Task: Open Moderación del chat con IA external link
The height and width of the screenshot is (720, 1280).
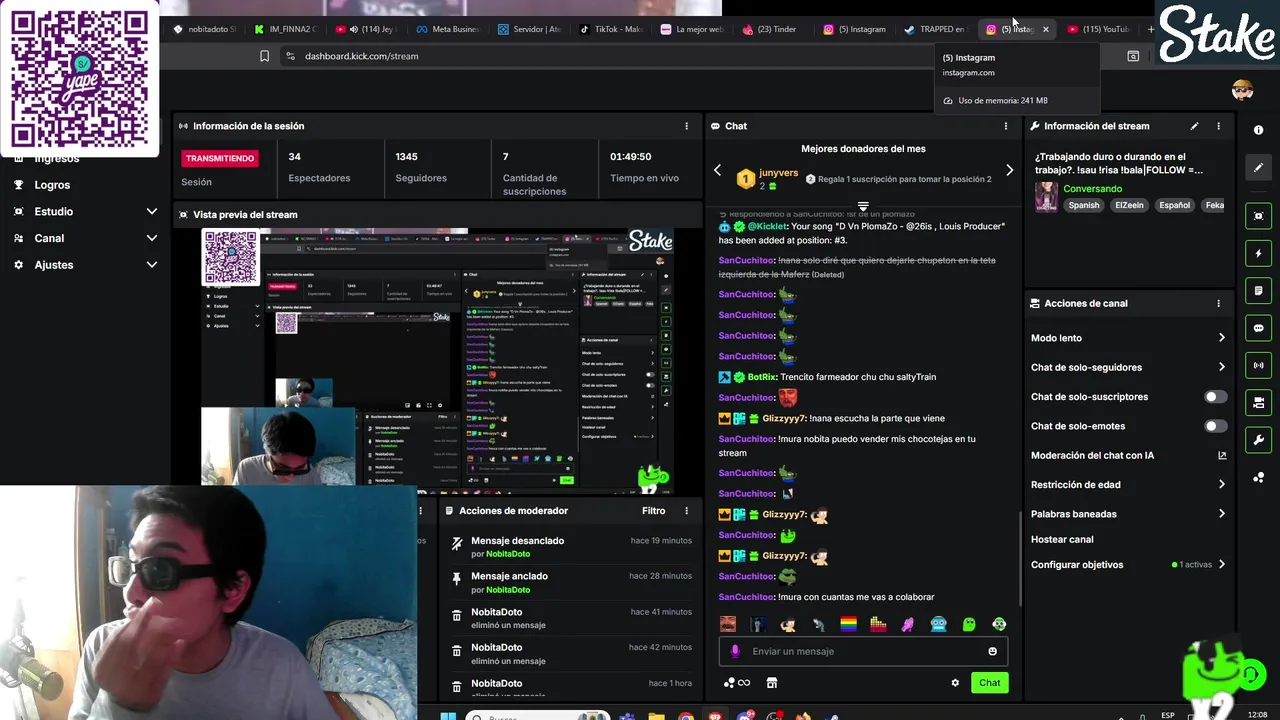Action: click(1222, 455)
